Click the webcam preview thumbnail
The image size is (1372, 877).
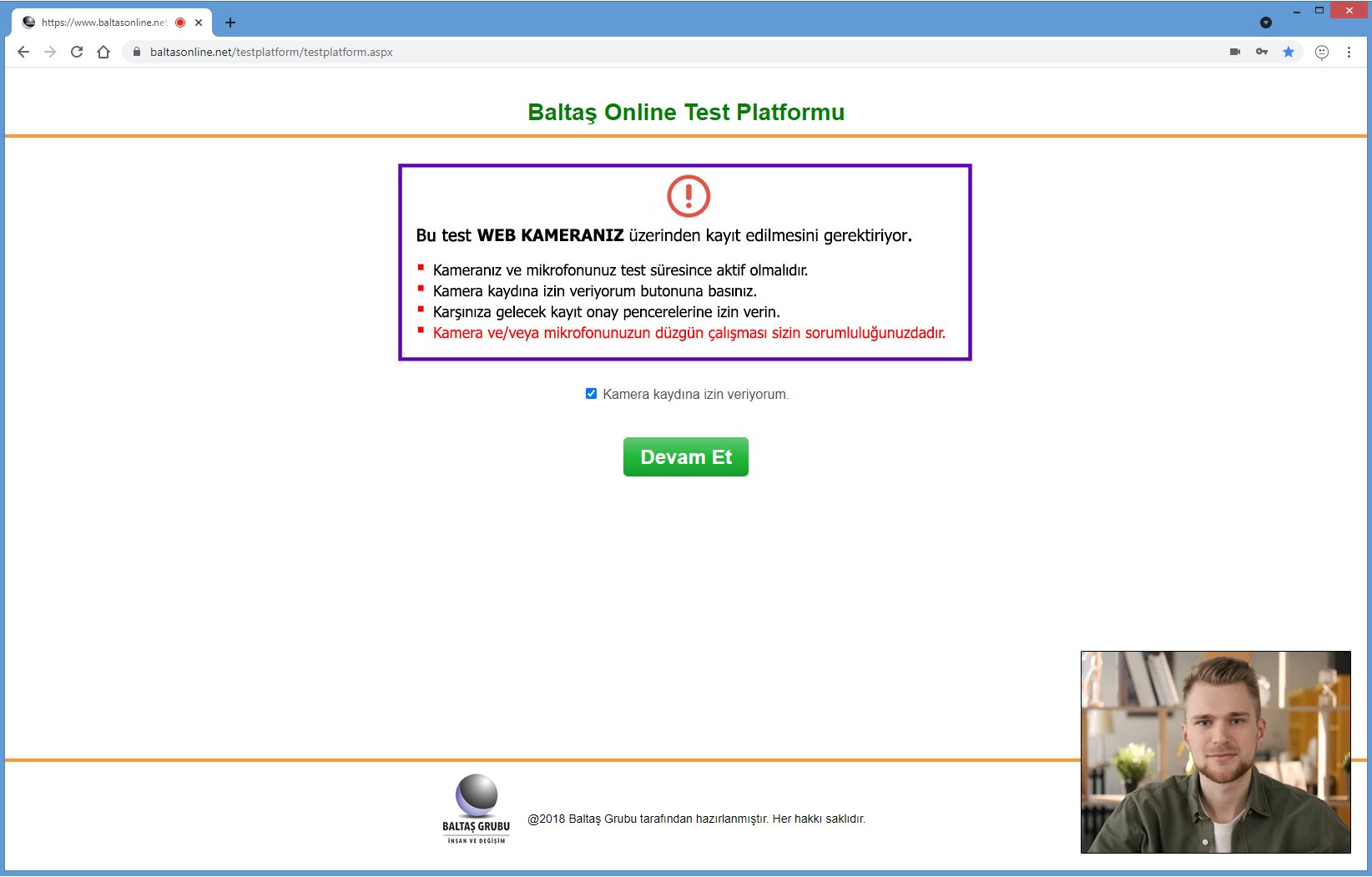(1215, 752)
